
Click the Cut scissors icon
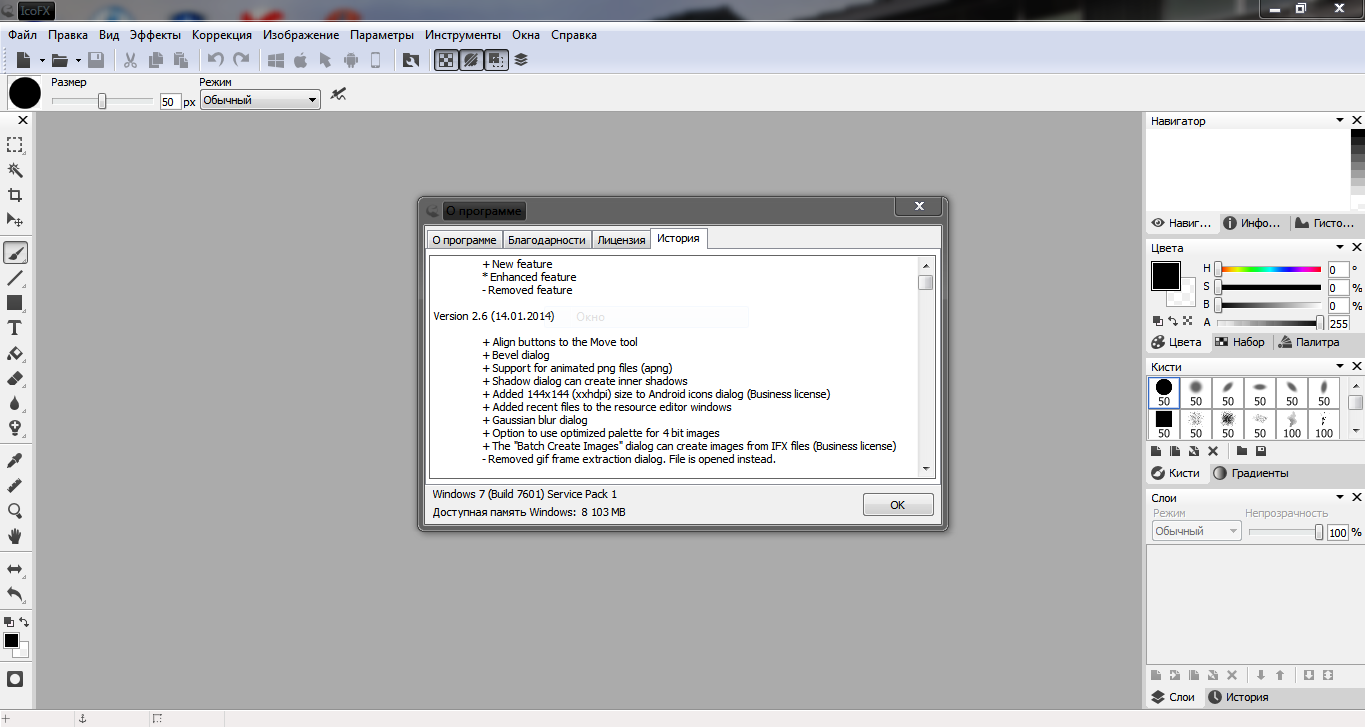click(x=130, y=60)
